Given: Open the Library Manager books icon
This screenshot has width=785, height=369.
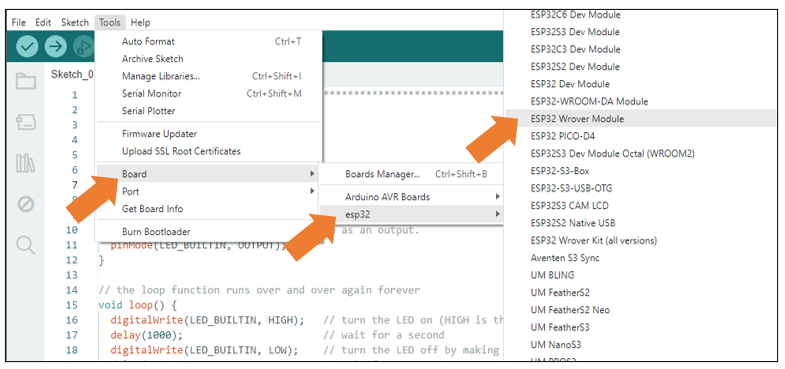Looking at the screenshot, I should pos(26,163).
